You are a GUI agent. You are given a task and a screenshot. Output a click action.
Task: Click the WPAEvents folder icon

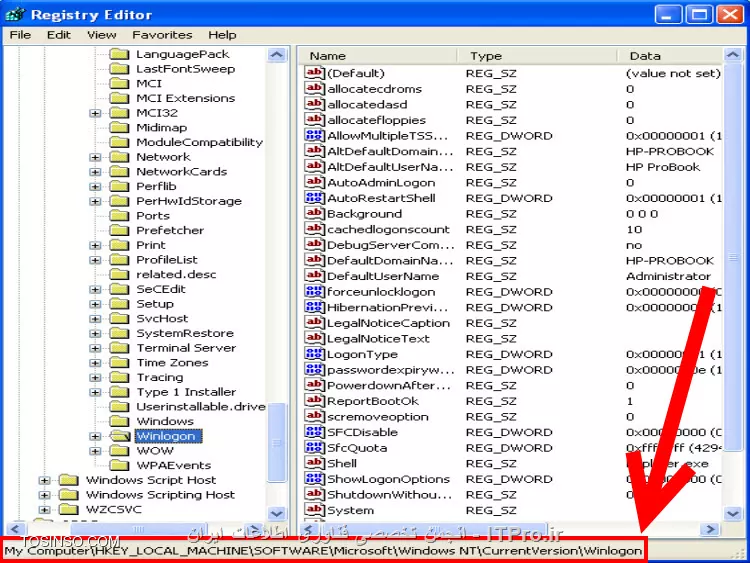[119, 465]
